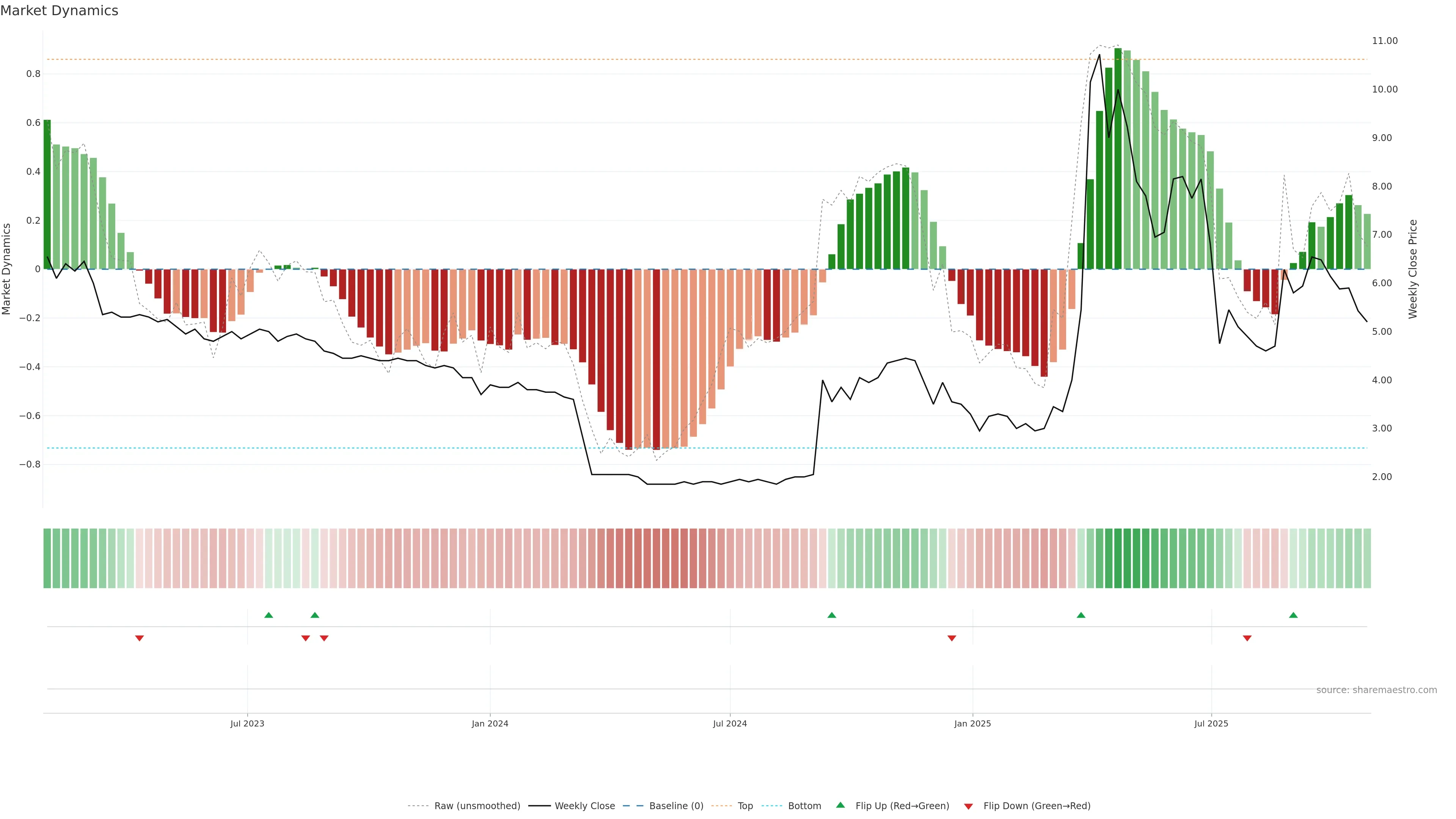This screenshot has width=1456, height=819.
Task: Click the source sharemaestro.com text
Action: coord(1376,690)
